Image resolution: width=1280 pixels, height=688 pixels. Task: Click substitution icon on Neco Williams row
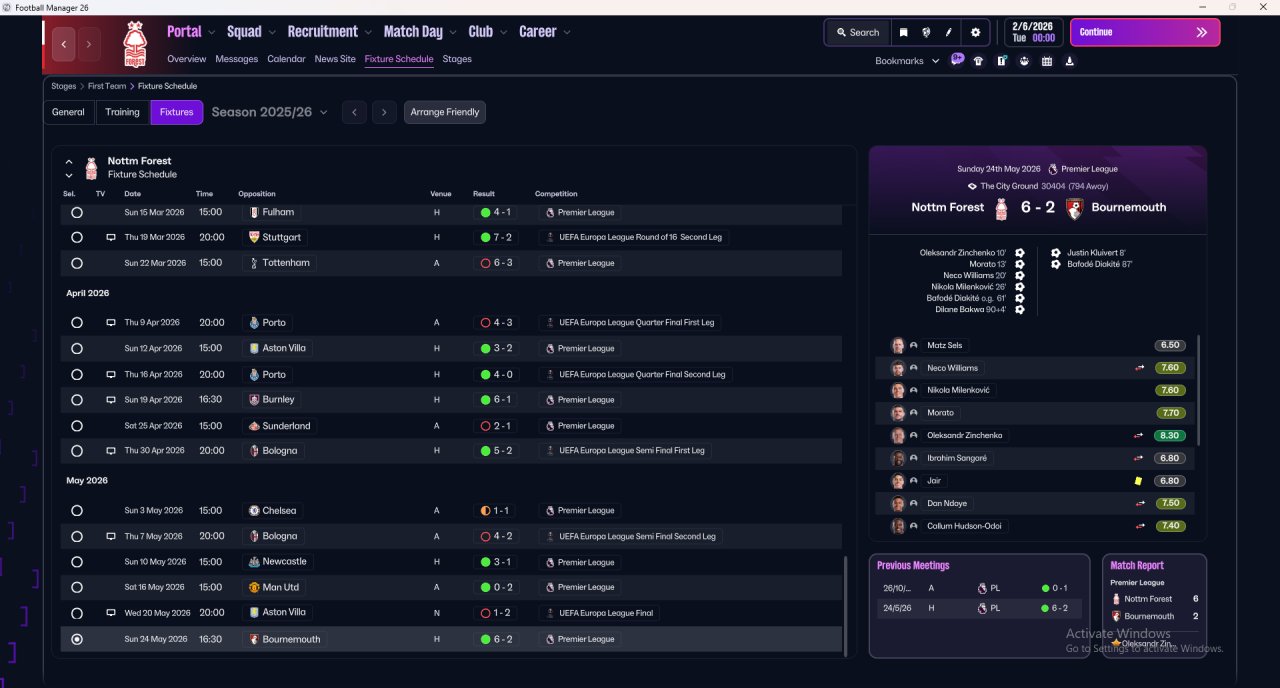click(x=1138, y=368)
